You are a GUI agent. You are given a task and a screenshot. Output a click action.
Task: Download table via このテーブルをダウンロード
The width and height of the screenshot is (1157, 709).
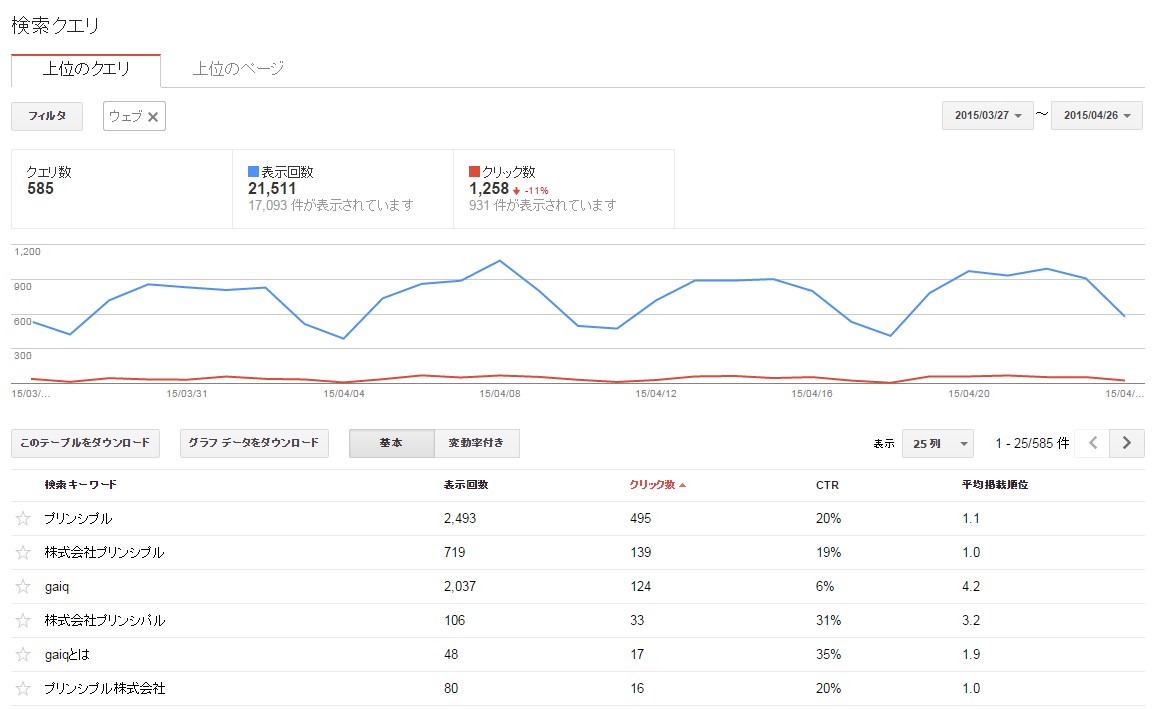85,443
